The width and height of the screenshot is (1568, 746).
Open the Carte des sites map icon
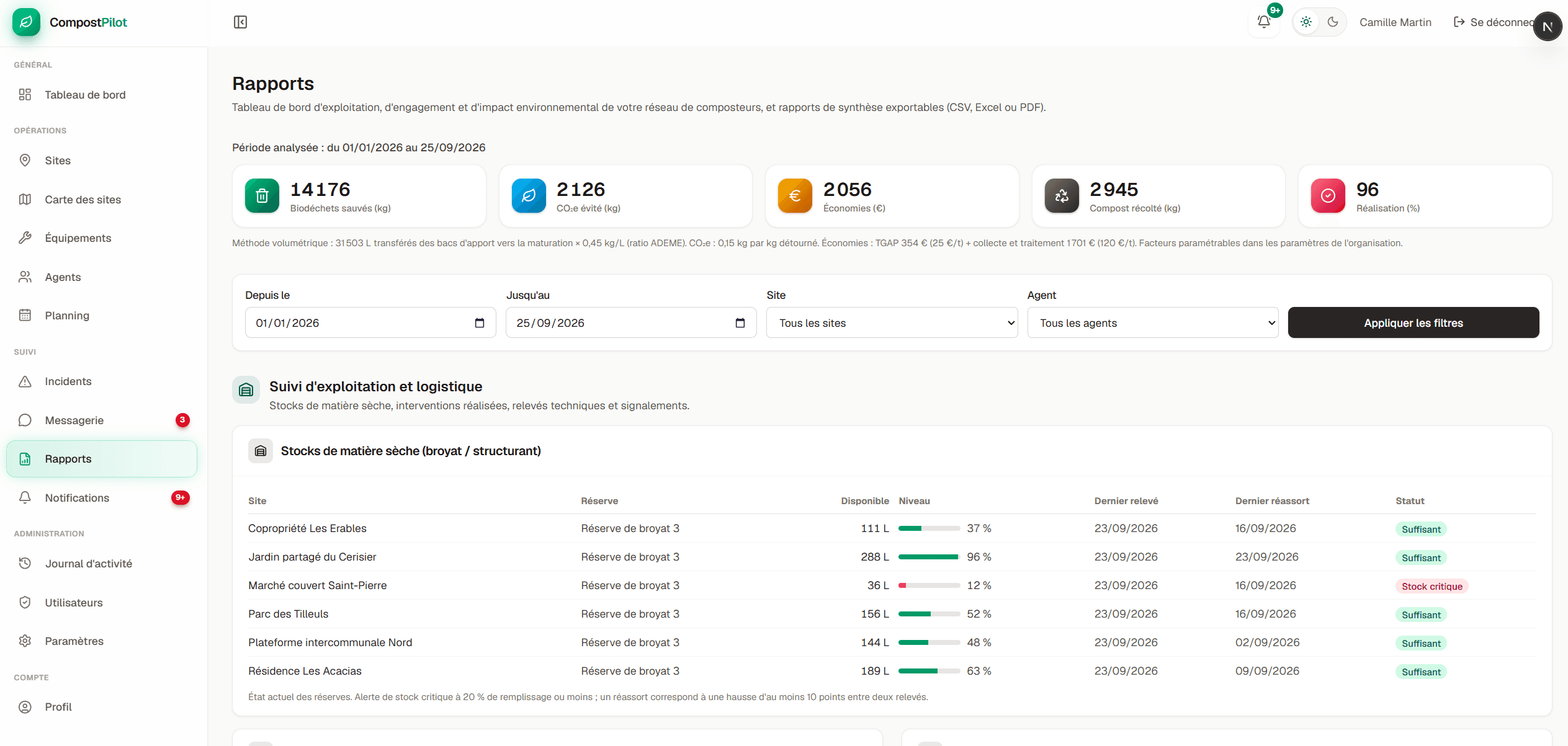coord(25,199)
